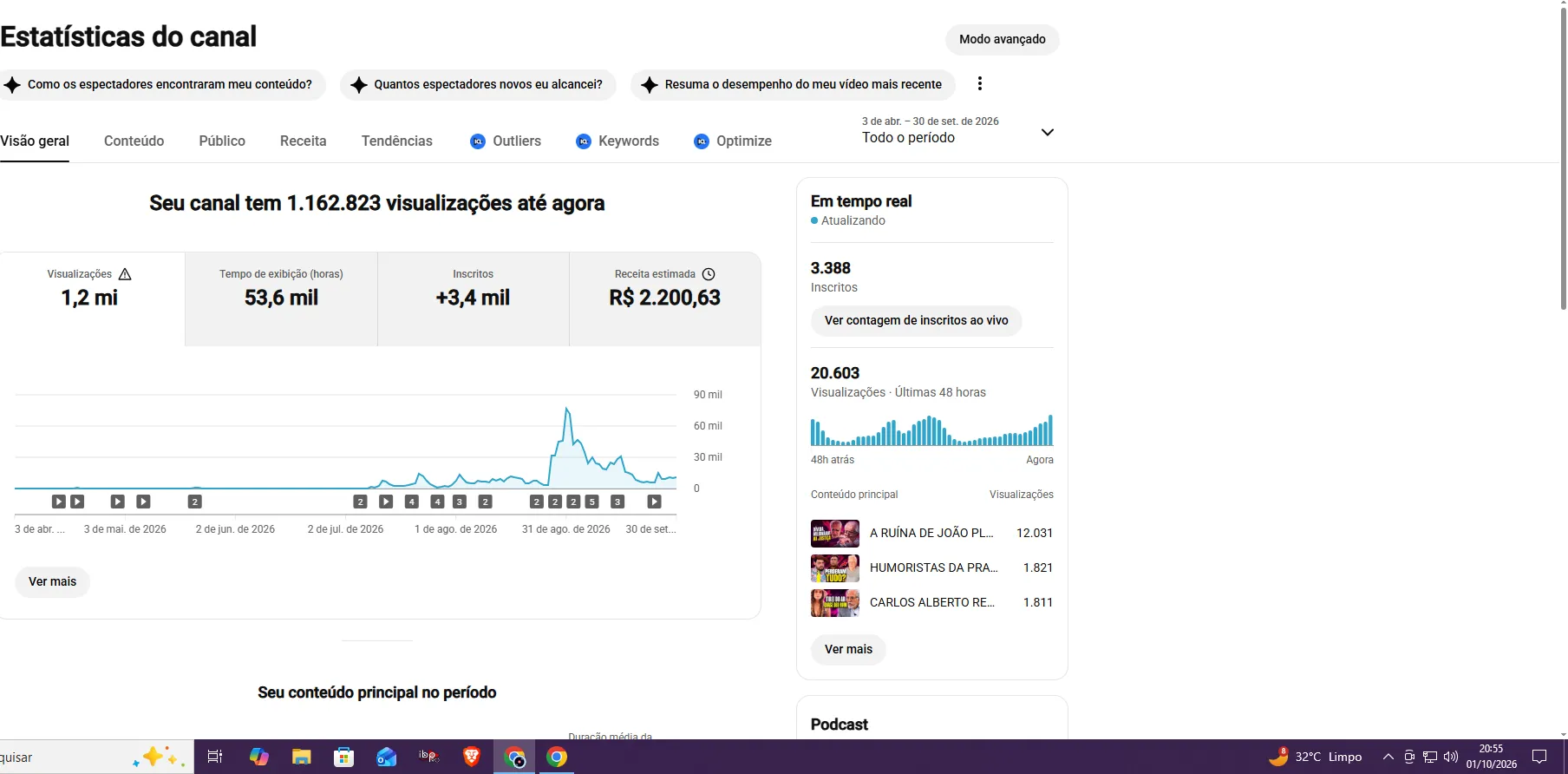1568x774 pixels.
Task: Open the Tendências tab
Action: 396,141
